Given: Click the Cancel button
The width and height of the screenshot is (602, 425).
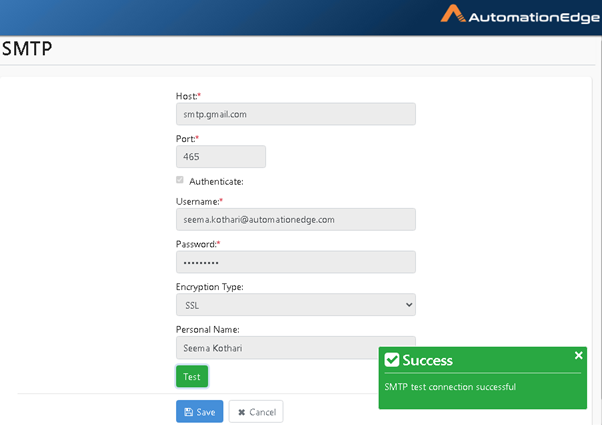Looking at the screenshot, I should coord(256,412).
